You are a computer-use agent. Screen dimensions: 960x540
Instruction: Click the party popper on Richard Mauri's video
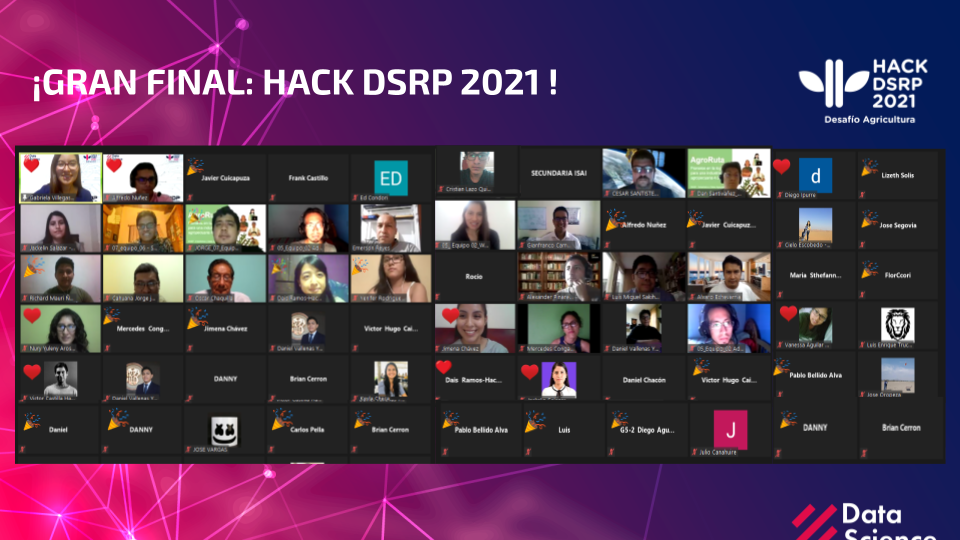point(32,267)
